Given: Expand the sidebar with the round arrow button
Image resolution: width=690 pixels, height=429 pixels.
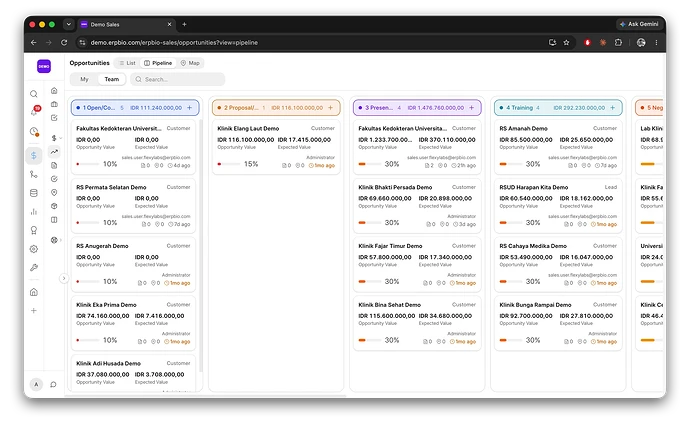Looking at the screenshot, I should pos(64,278).
